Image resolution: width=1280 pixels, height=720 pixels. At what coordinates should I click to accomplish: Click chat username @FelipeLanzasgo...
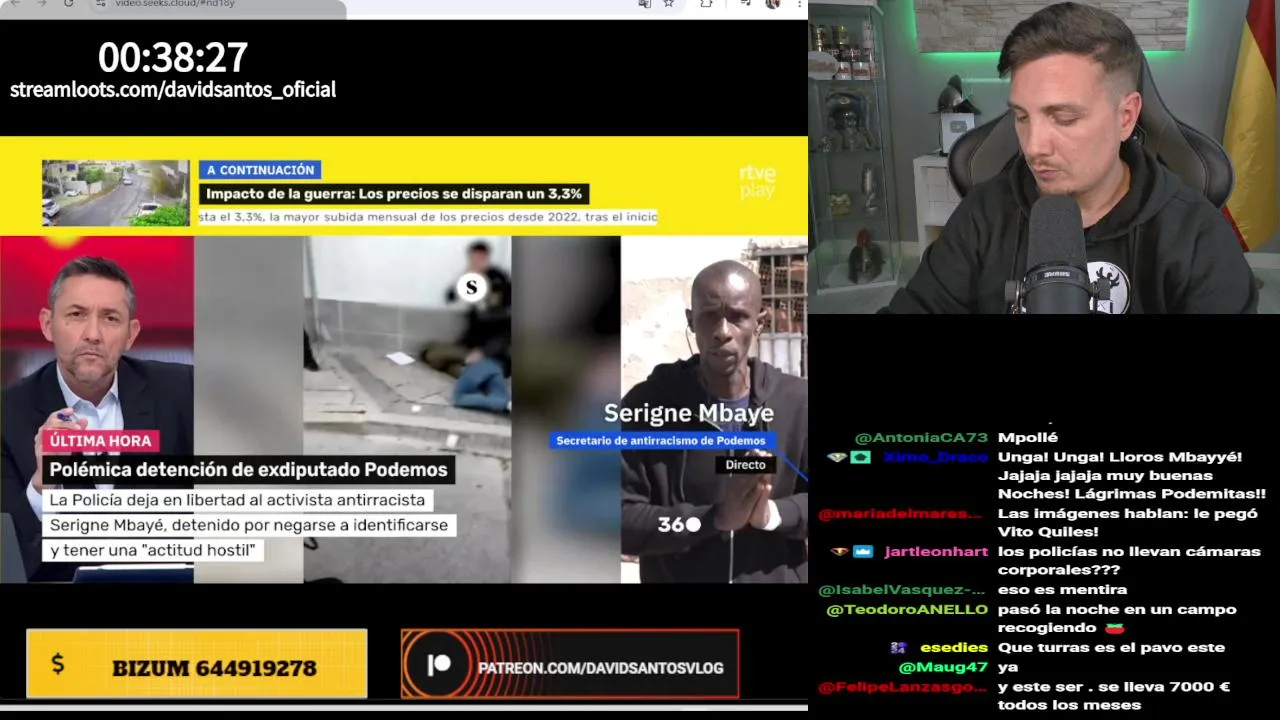click(902, 687)
